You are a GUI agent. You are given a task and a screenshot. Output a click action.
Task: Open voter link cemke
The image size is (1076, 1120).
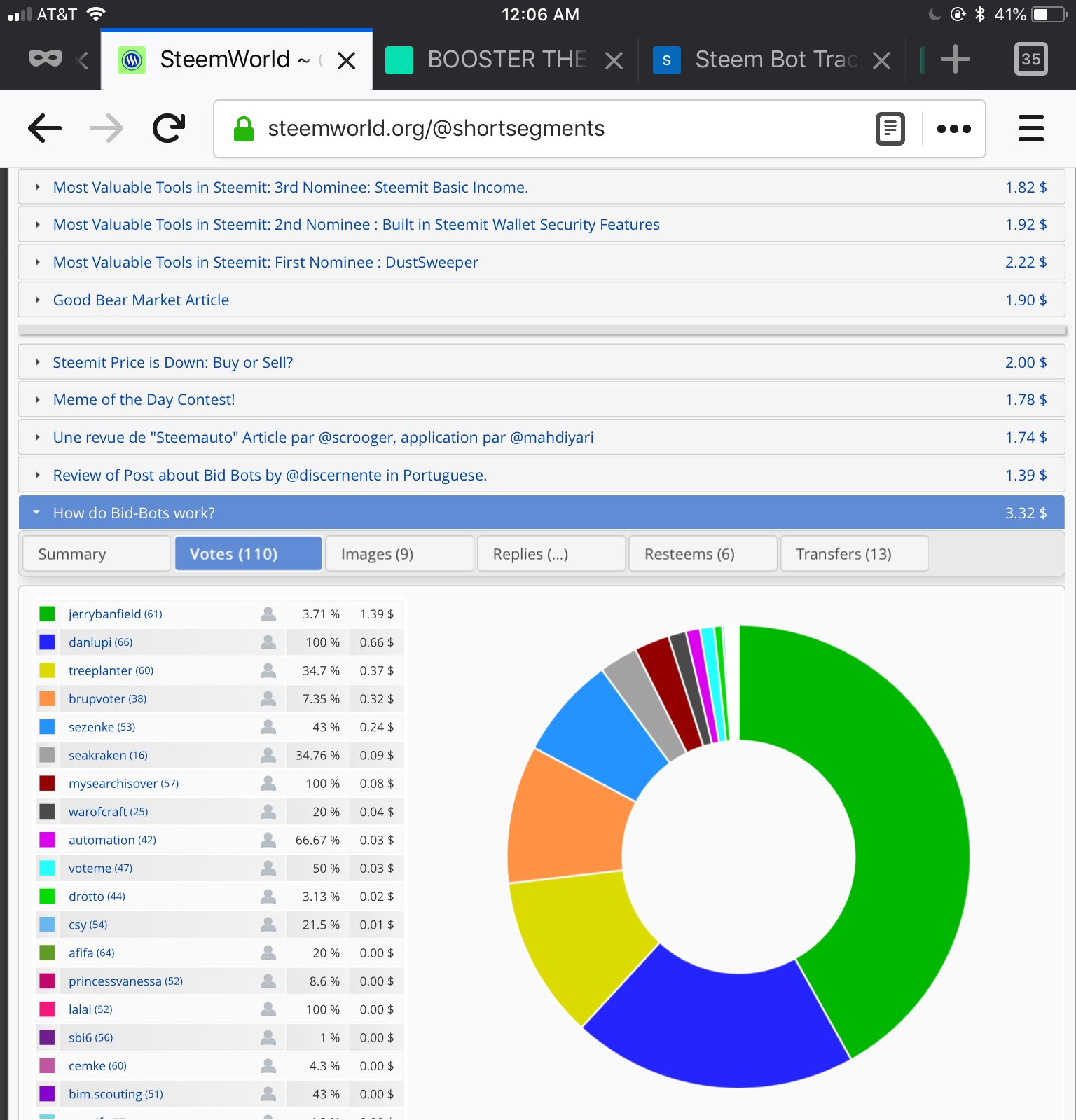[x=97, y=1066]
